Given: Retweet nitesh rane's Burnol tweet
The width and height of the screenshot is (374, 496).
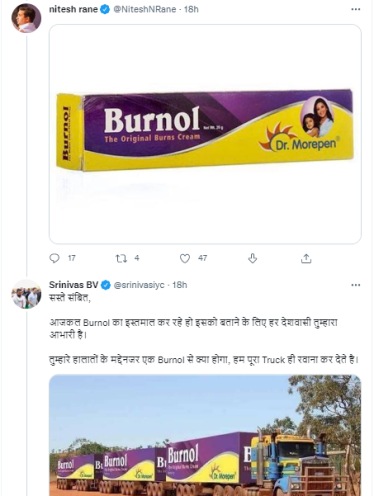Looking at the screenshot, I should pyautogui.click(x=121, y=258).
